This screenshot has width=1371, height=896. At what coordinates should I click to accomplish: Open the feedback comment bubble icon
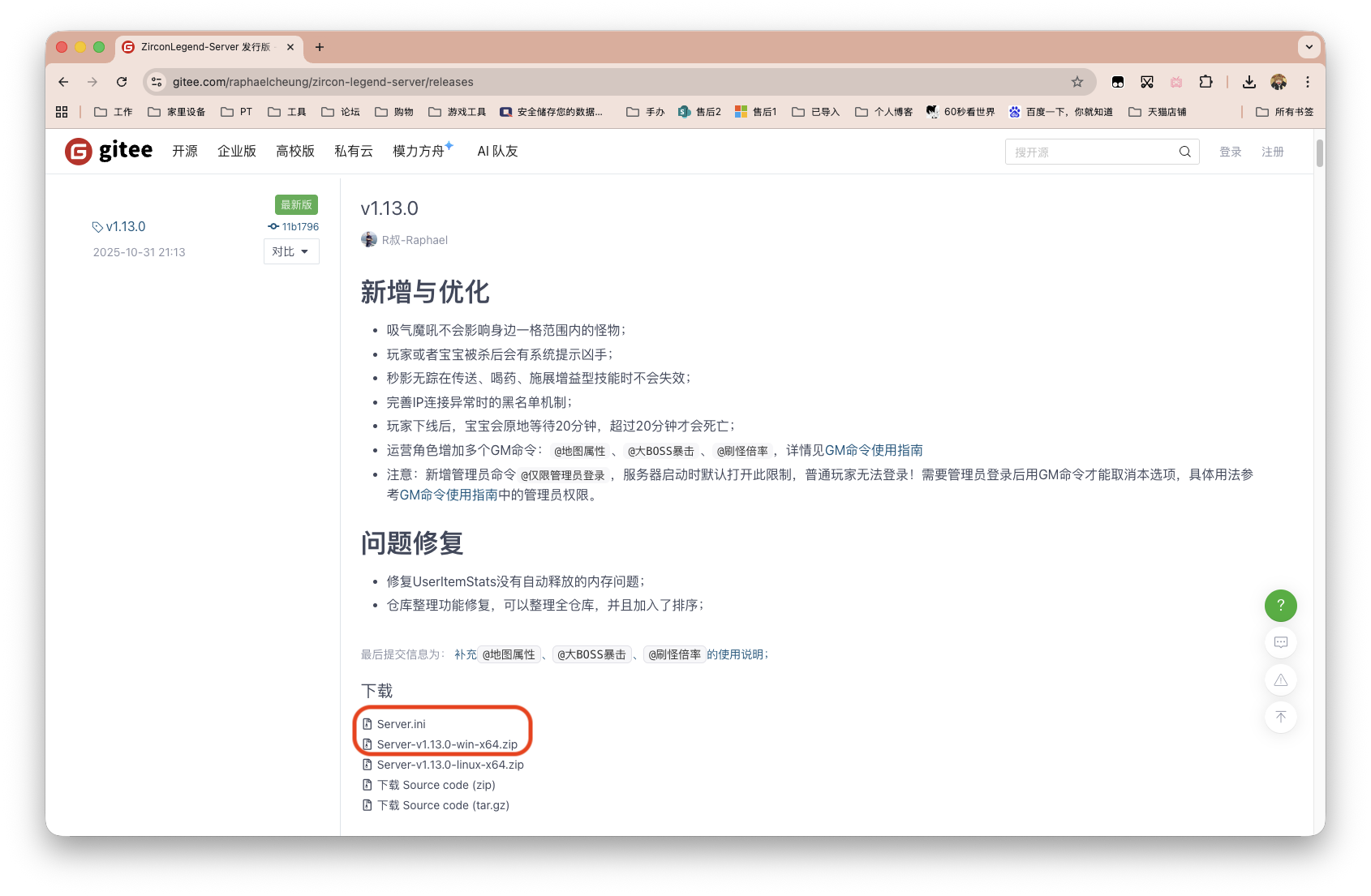(1280, 642)
